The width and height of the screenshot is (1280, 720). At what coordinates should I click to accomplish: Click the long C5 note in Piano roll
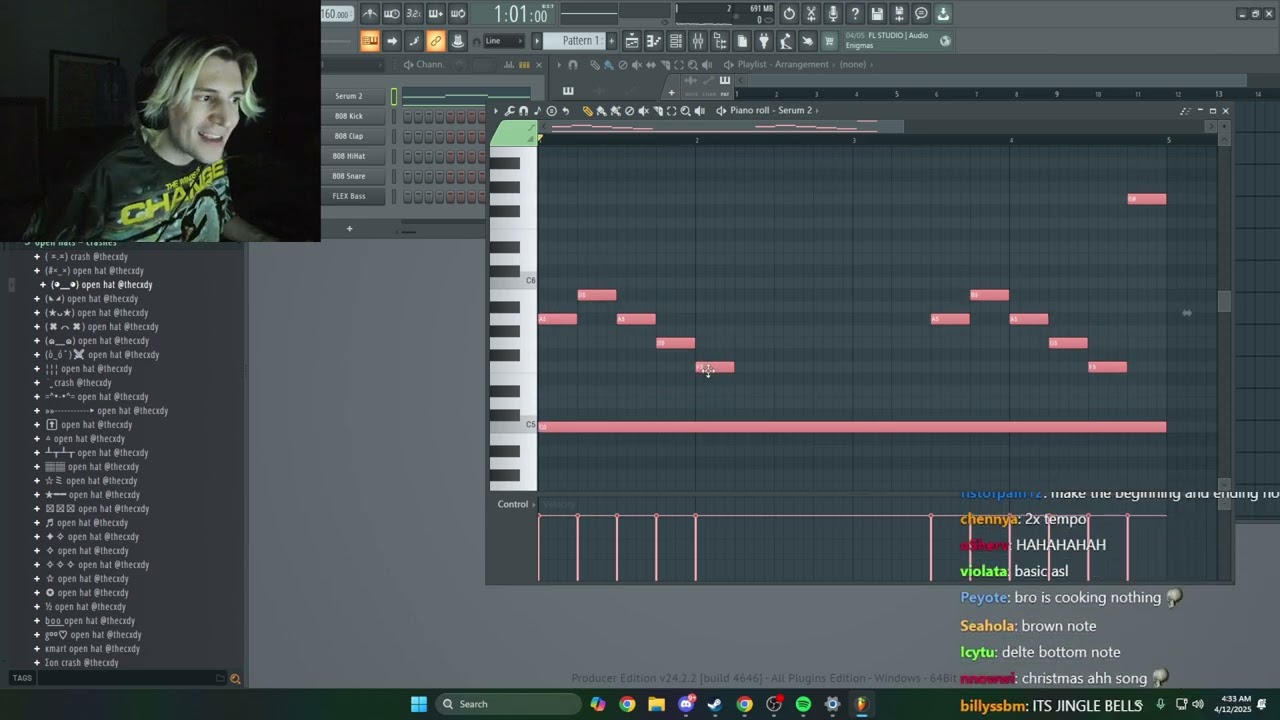click(x=852, y=427)
